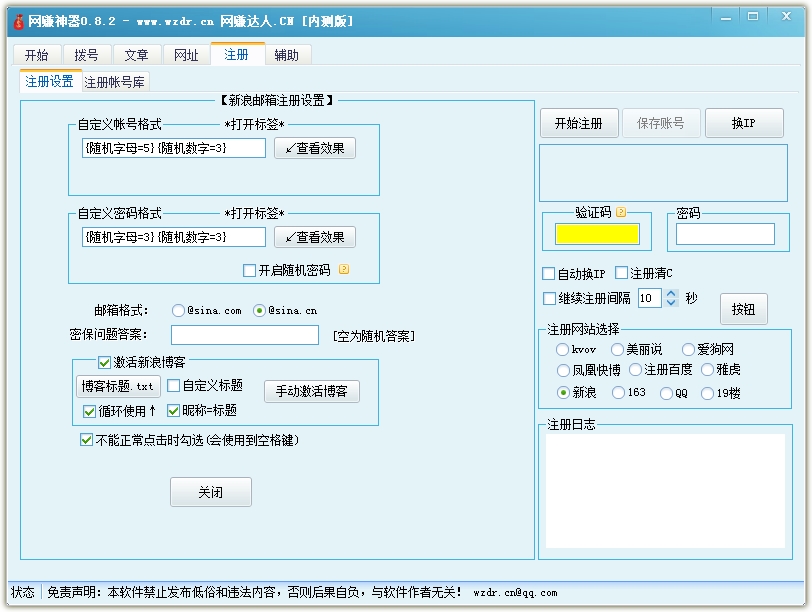Increase the 继续注册间隔 seconds with up arrow

pos(671,294)
